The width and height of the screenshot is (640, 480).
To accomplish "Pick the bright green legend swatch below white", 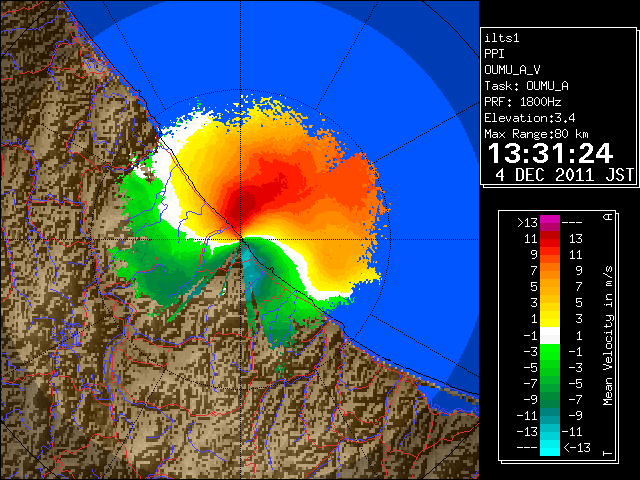I will coord(550,352).
